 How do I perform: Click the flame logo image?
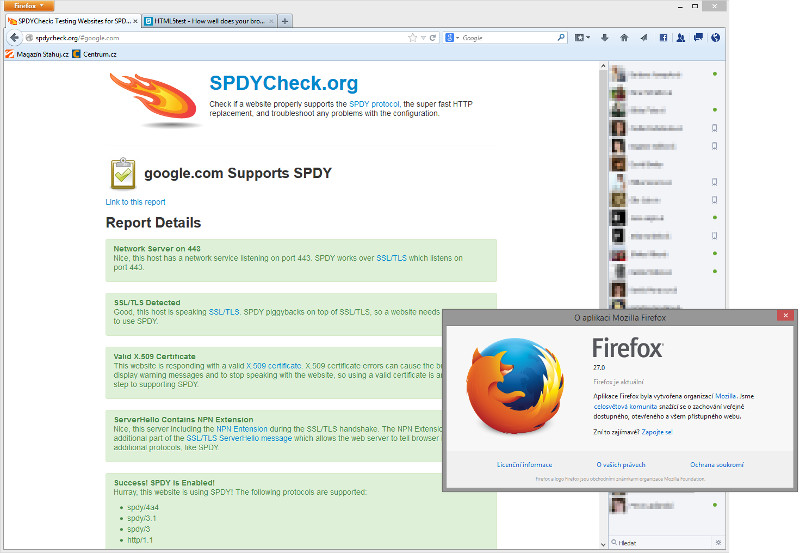point(154,98)
